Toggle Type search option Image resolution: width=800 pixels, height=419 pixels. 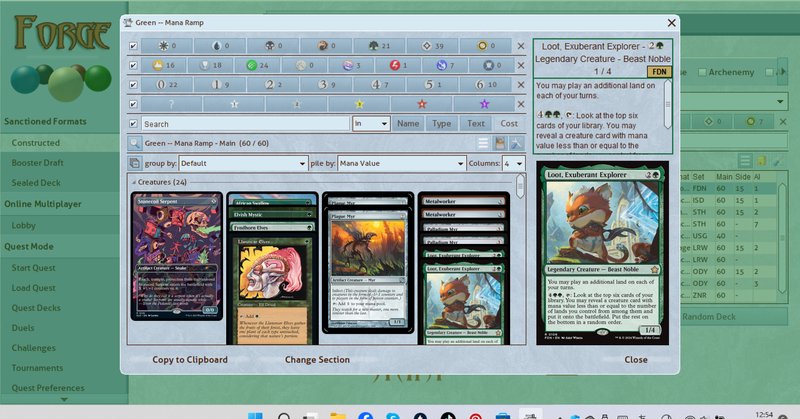pos(441,124)
